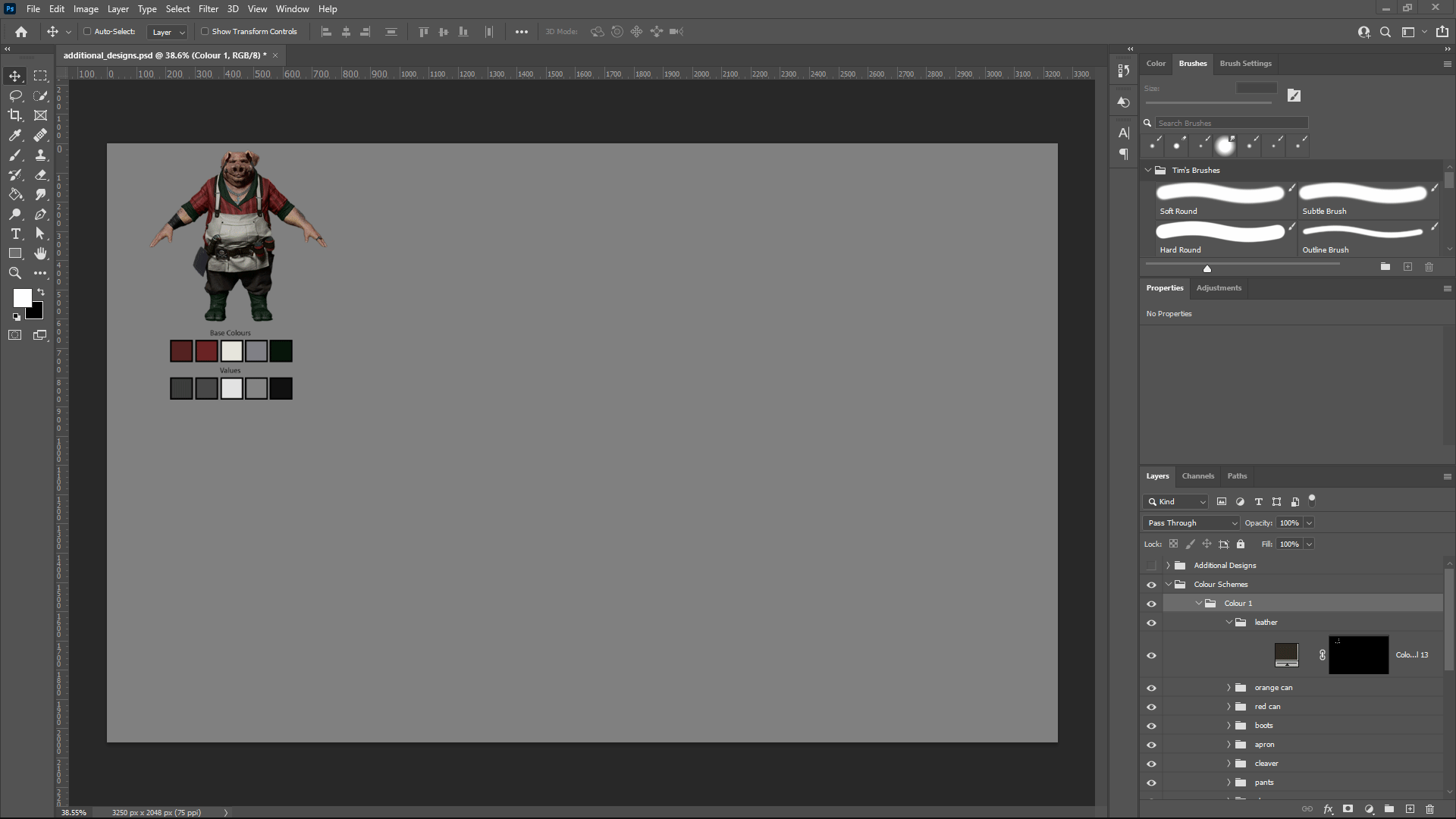Open the Adjustments panel tab
1456x819 pixels.
coord(1219,288)
